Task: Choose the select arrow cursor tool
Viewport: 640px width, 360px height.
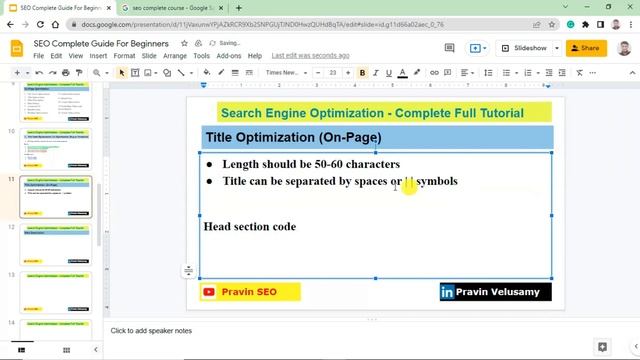Action: (122, 73)
